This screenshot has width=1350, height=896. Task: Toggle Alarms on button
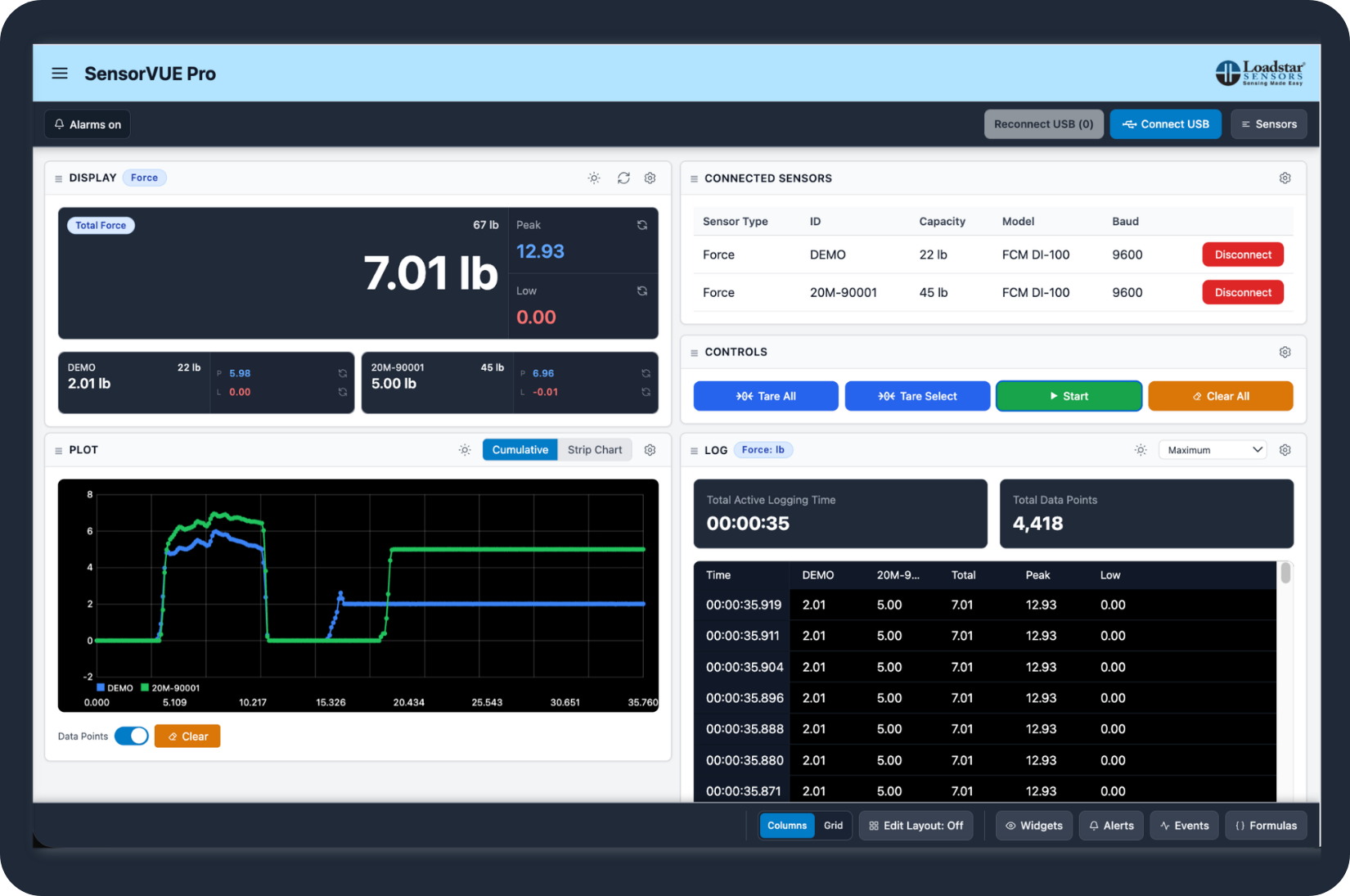[88, 124]
